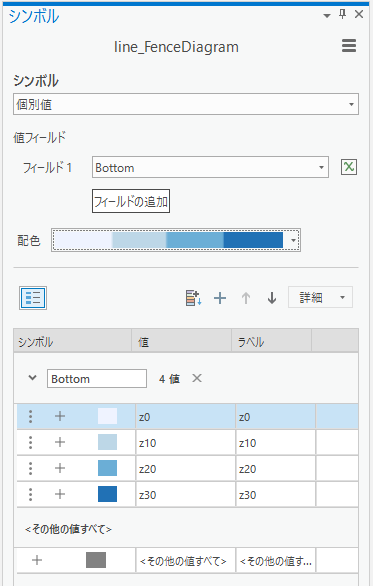Click the Add all values icon
The height and width of the screenshot is (586, 373).
(194, 298)
